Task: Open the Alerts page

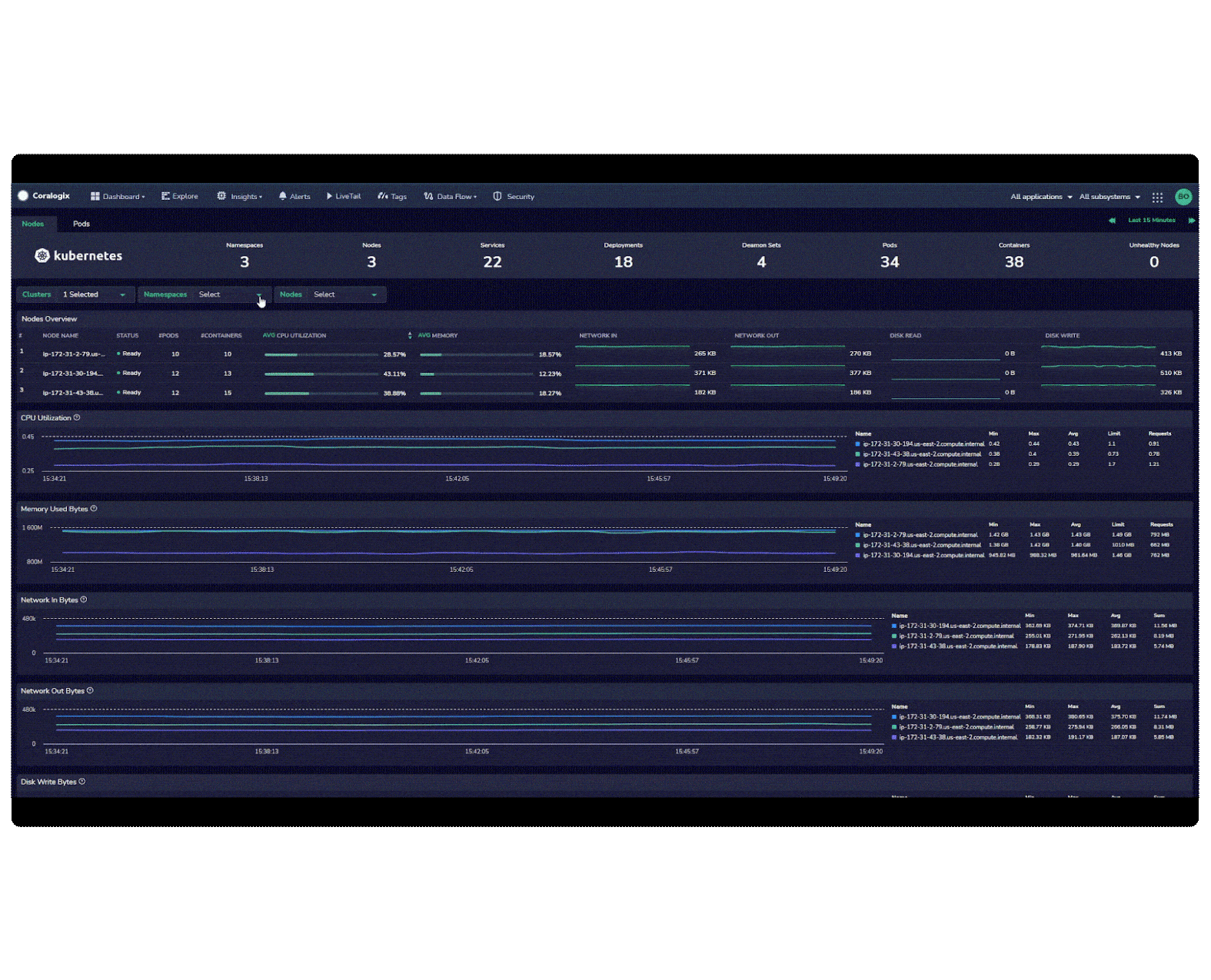Action: point(294,197)
